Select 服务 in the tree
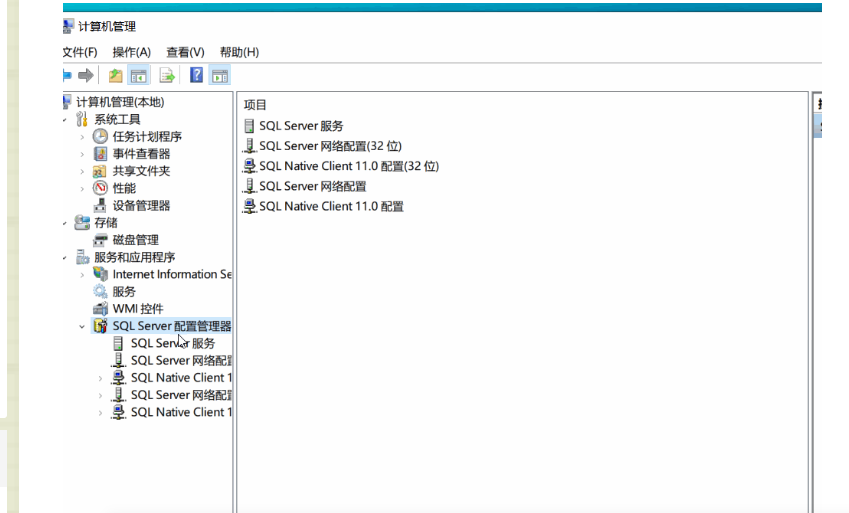 pyautogui.click(x=124, y=291)
